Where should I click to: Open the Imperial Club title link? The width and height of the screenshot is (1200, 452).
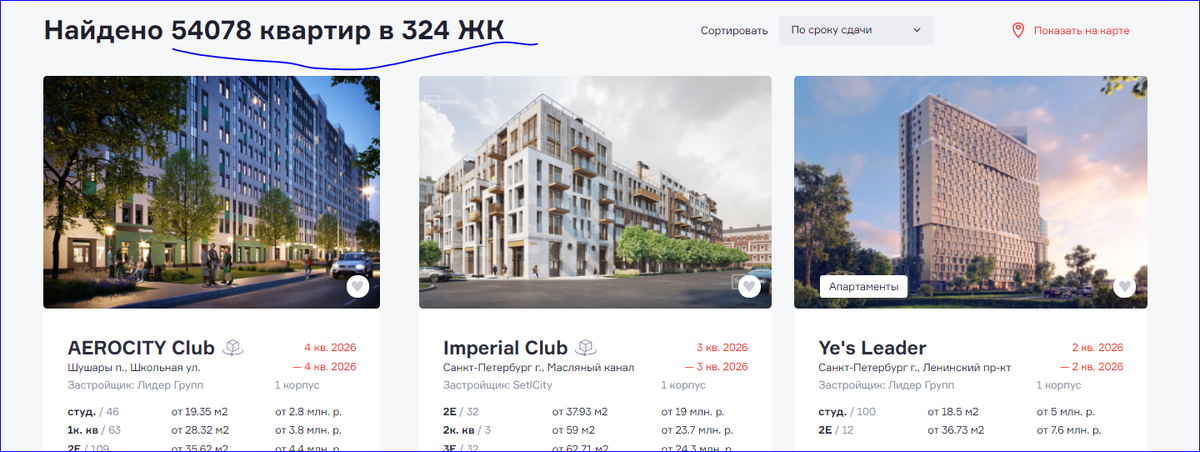click(x=505, y=348)
